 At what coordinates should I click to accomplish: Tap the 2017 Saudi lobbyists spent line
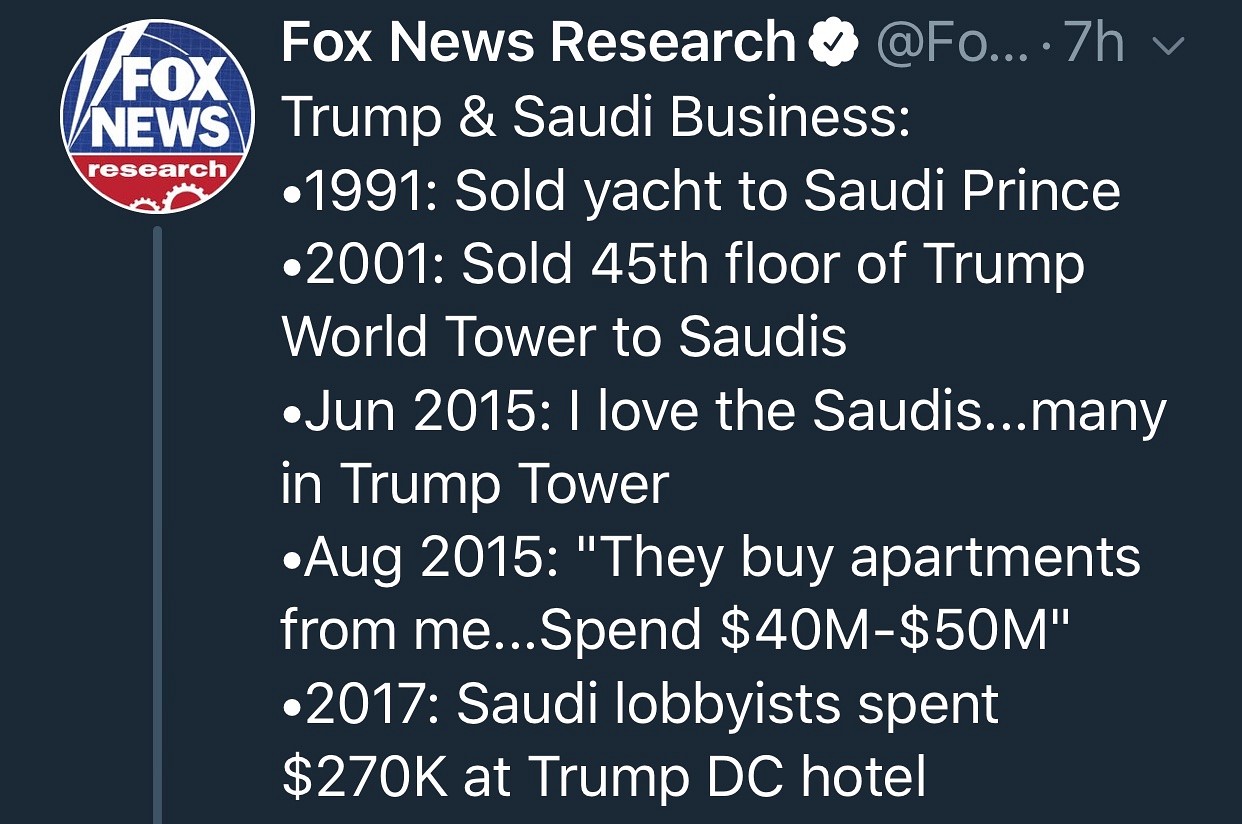[x=640, y=704]
